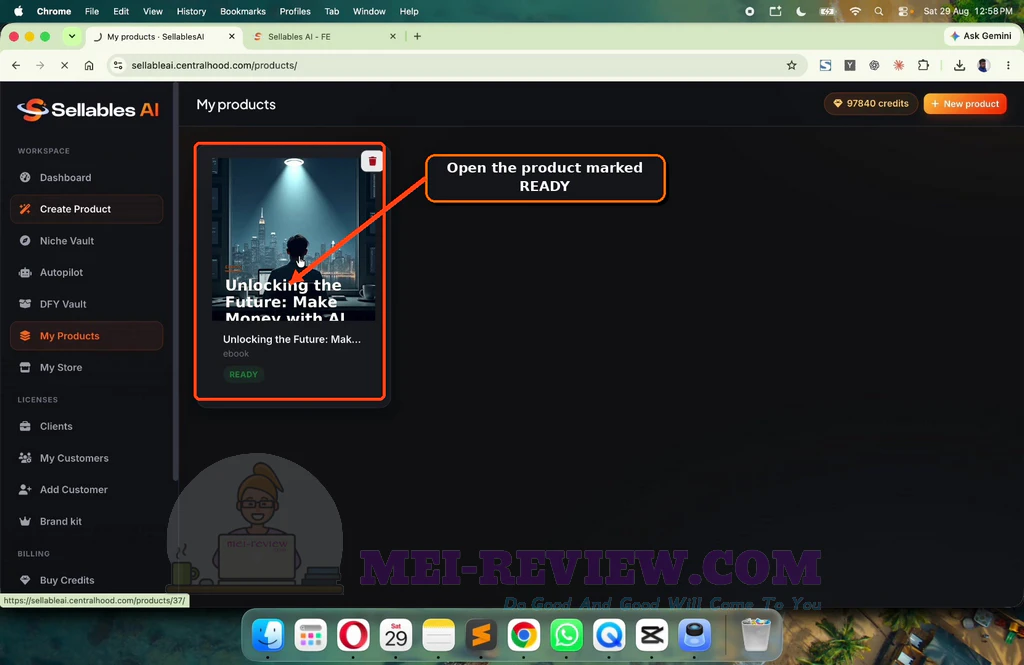
Task: Click the Chrome profile avatar
Action: pyautogui.click(x=984, y=65)
